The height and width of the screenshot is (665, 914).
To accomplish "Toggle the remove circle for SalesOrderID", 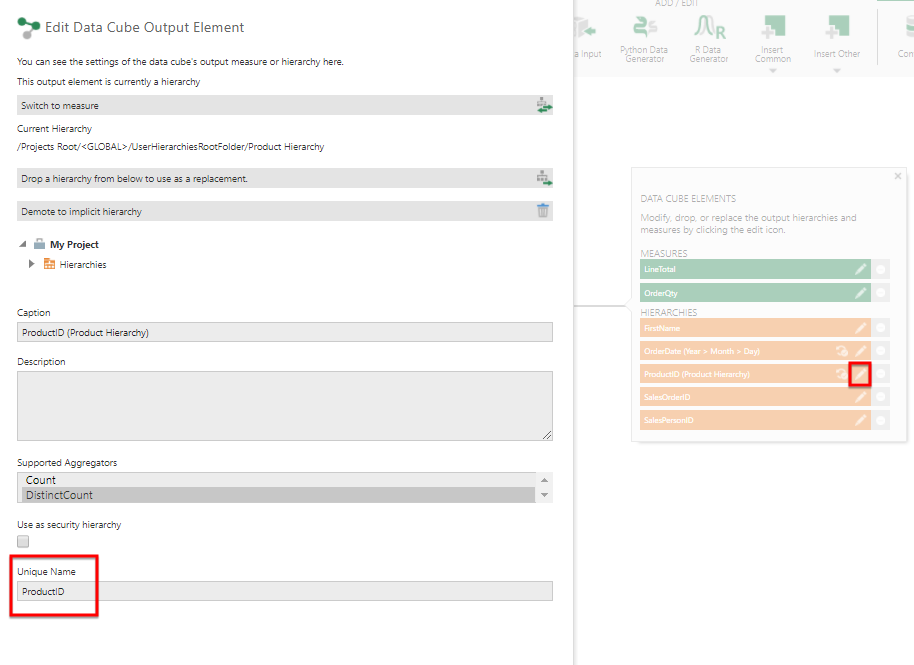I will click(x=881, y=398).
